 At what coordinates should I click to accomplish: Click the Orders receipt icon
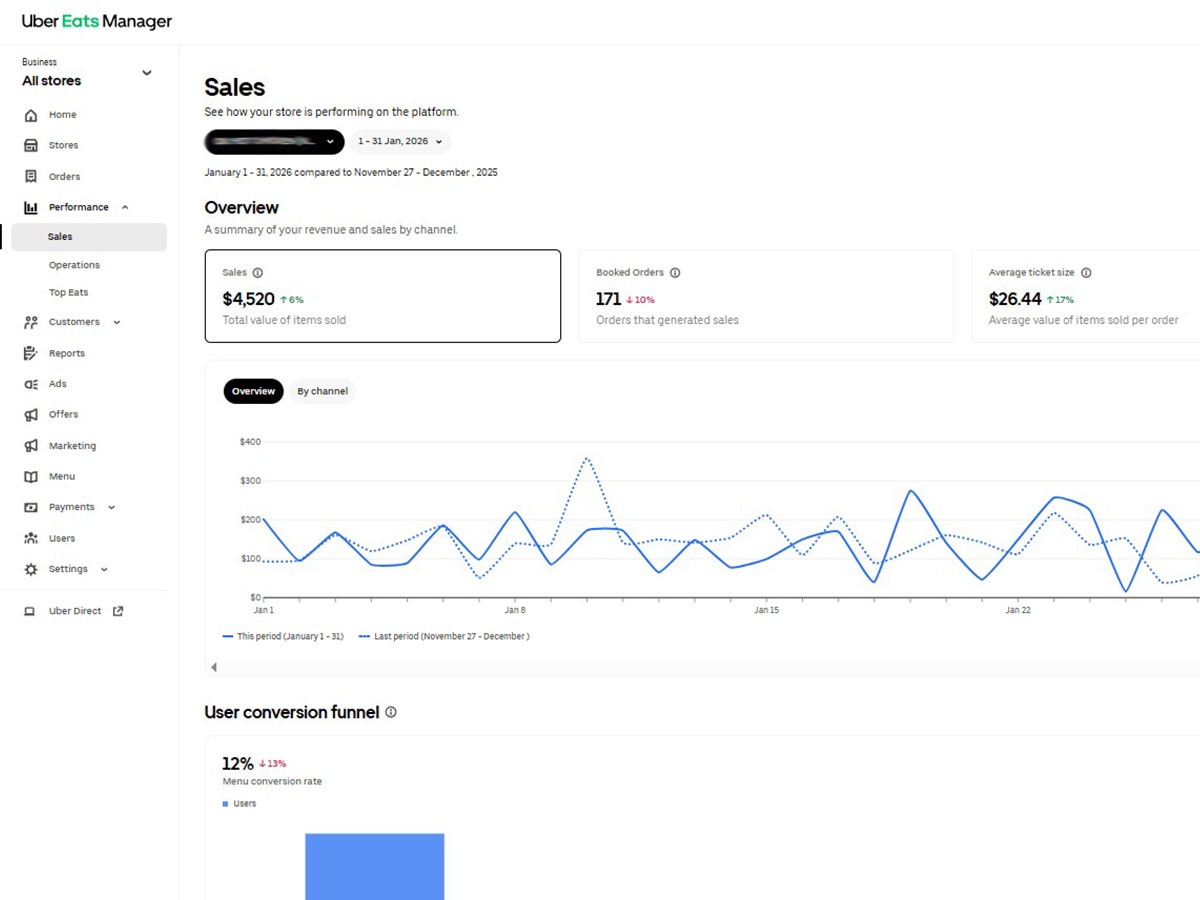pyautogui.click(x=31, y=177)
